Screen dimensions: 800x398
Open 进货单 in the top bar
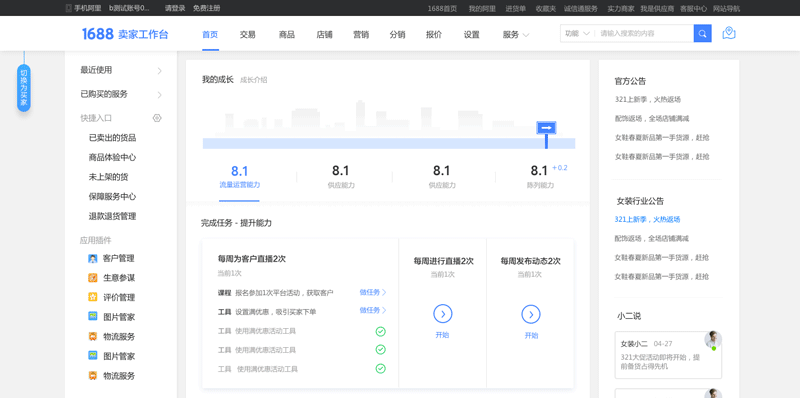coord(515,9)
